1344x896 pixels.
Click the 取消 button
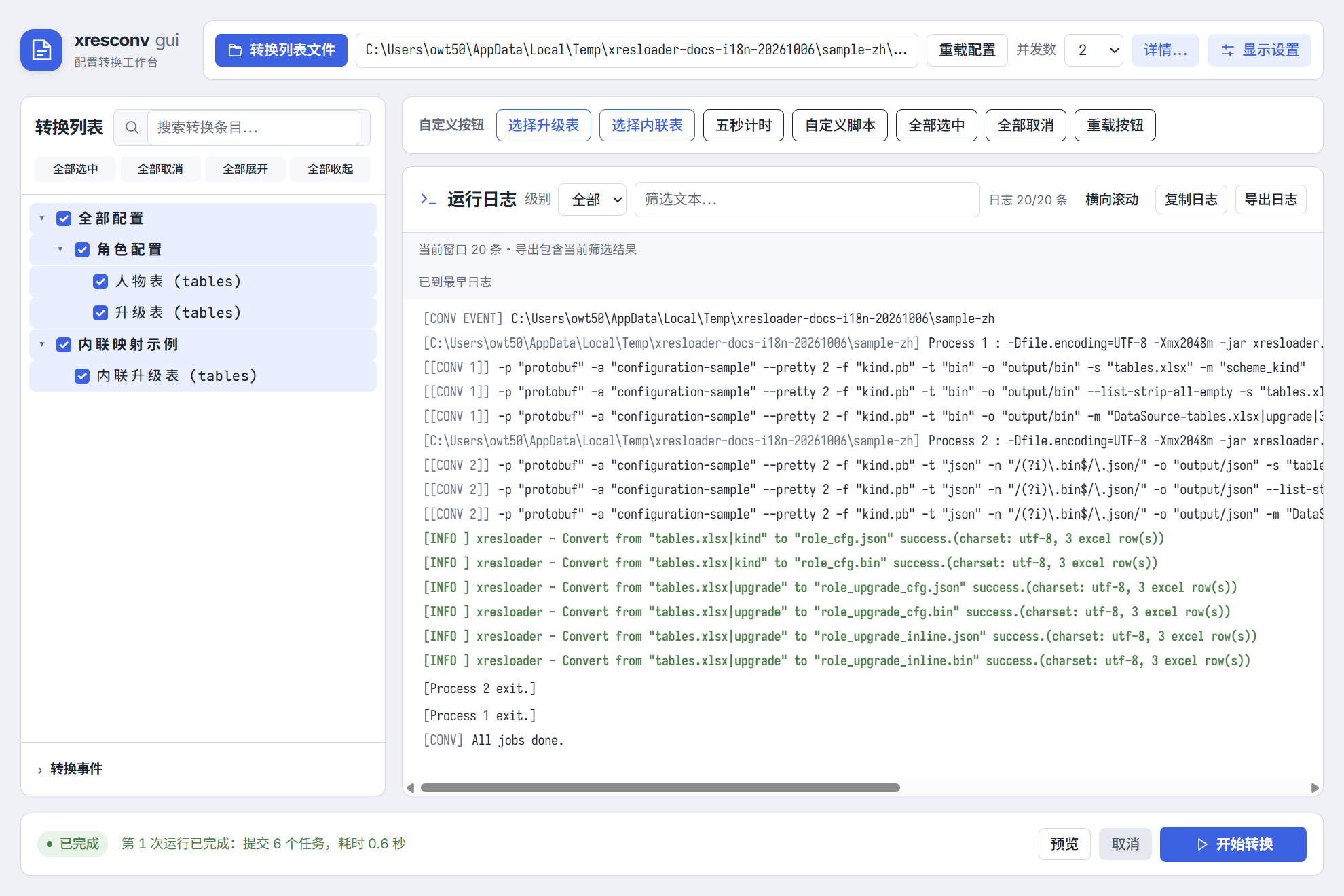(x=1125, y=844)
